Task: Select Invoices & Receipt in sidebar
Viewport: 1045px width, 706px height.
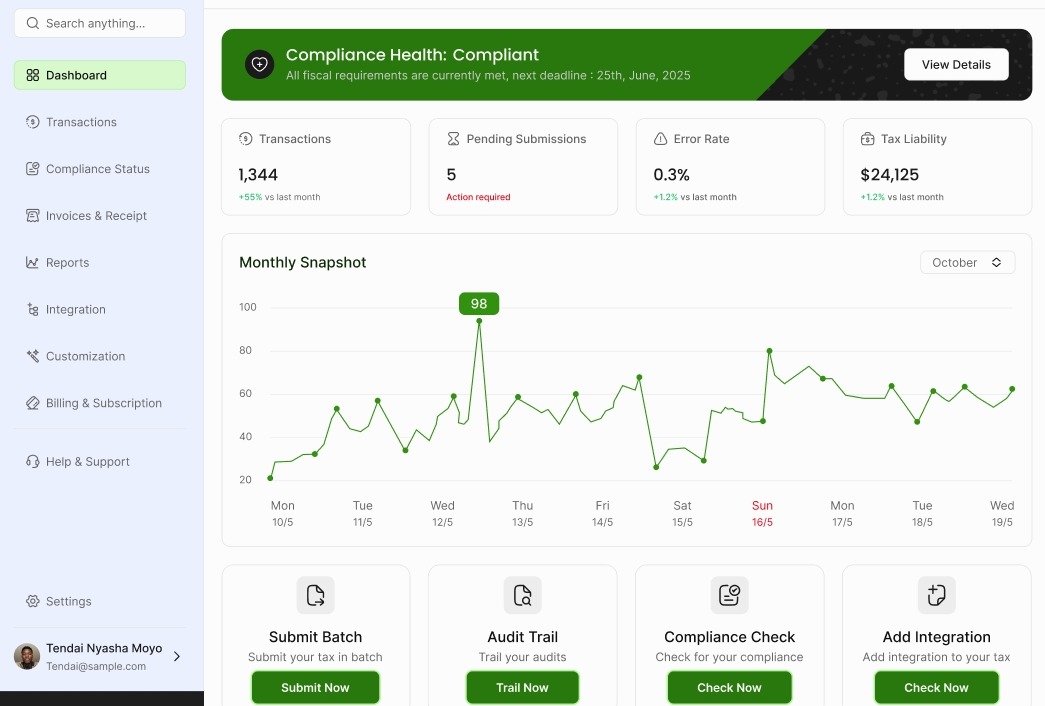Action: point(96,216)
